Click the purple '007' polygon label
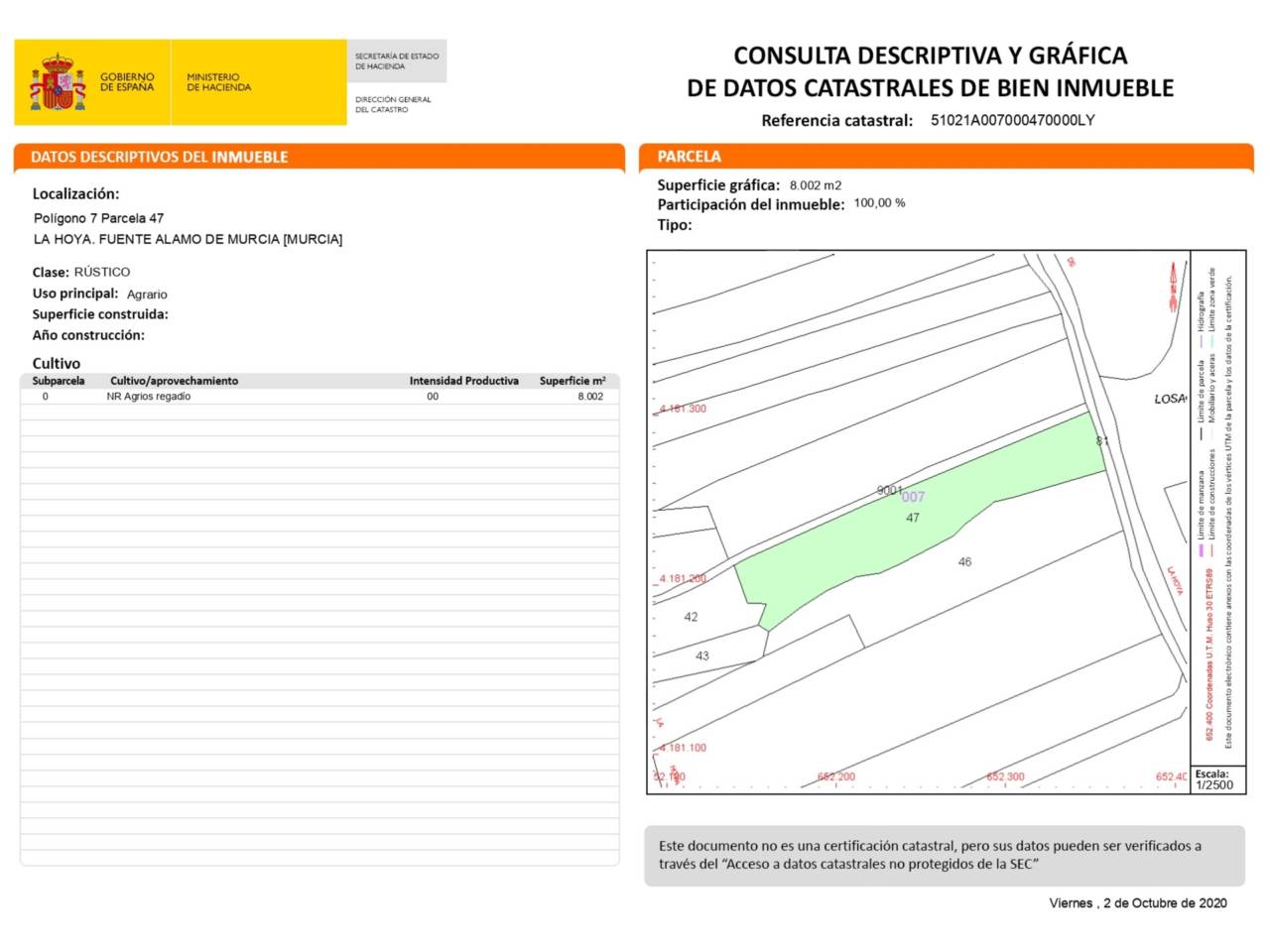The image size is (1270, 952). [x=913, y=497]
